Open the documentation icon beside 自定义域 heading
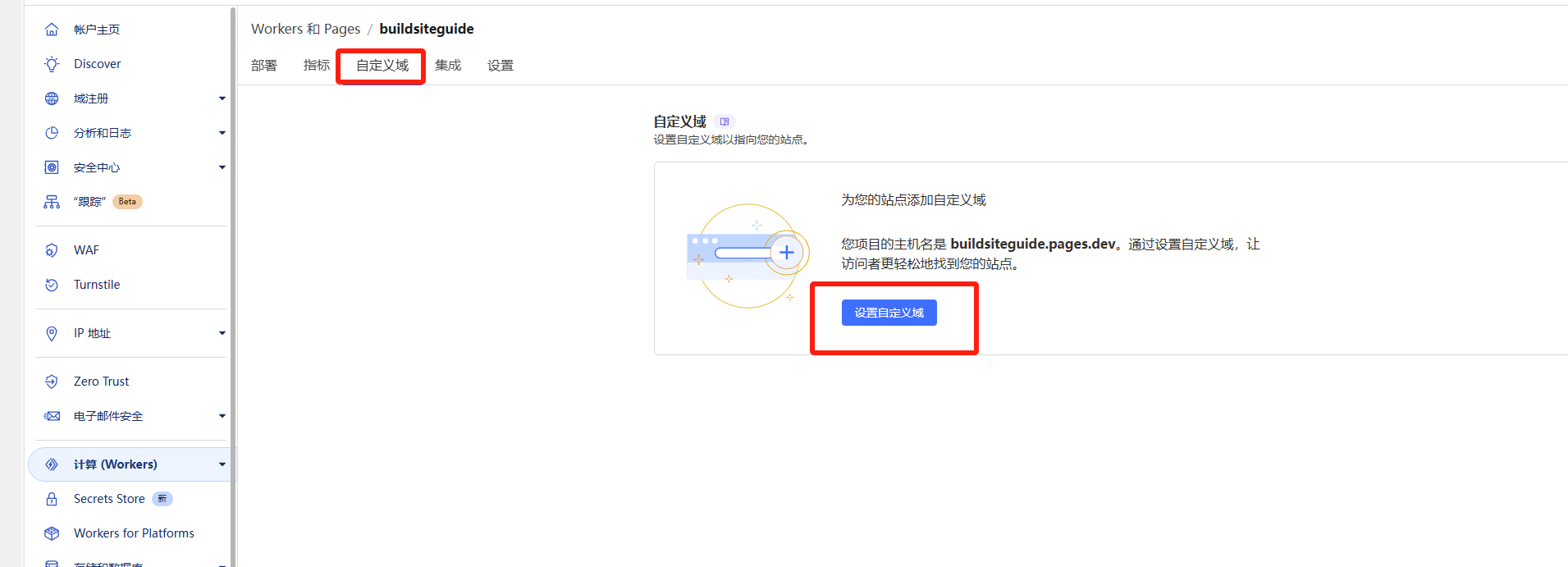 point(725,121)
